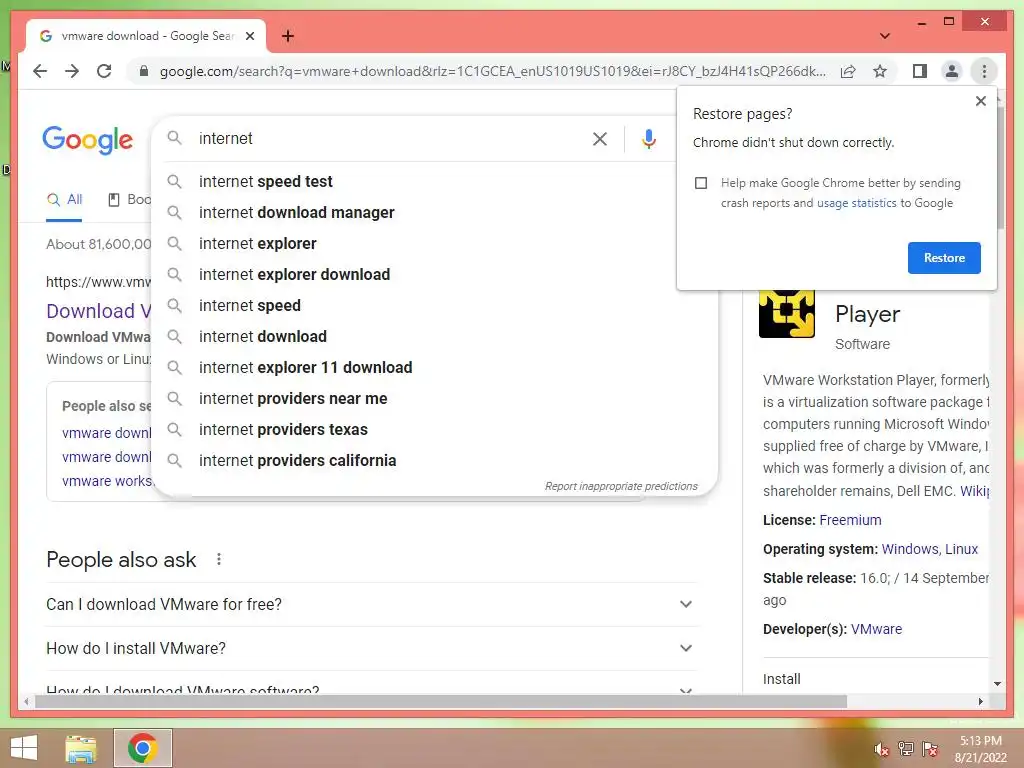This screenshot has width=1024, height=768.
Task: Choose internet explorer 11 download
Action: (x=434, y=368)
